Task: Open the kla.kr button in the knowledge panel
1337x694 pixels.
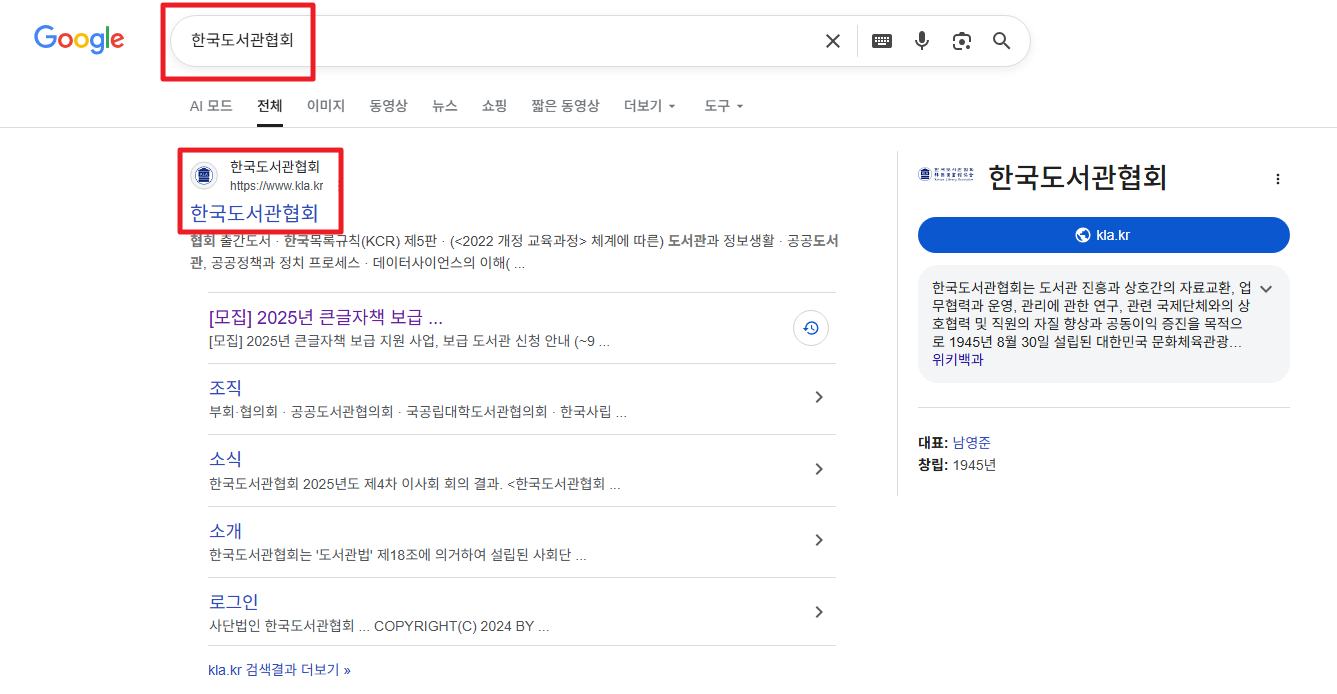Action: [1103, 235]
